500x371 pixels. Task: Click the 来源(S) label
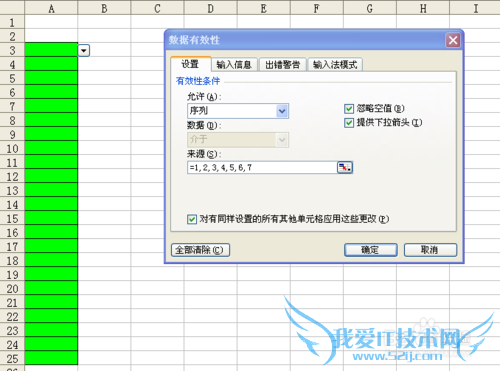coord(204,154)
